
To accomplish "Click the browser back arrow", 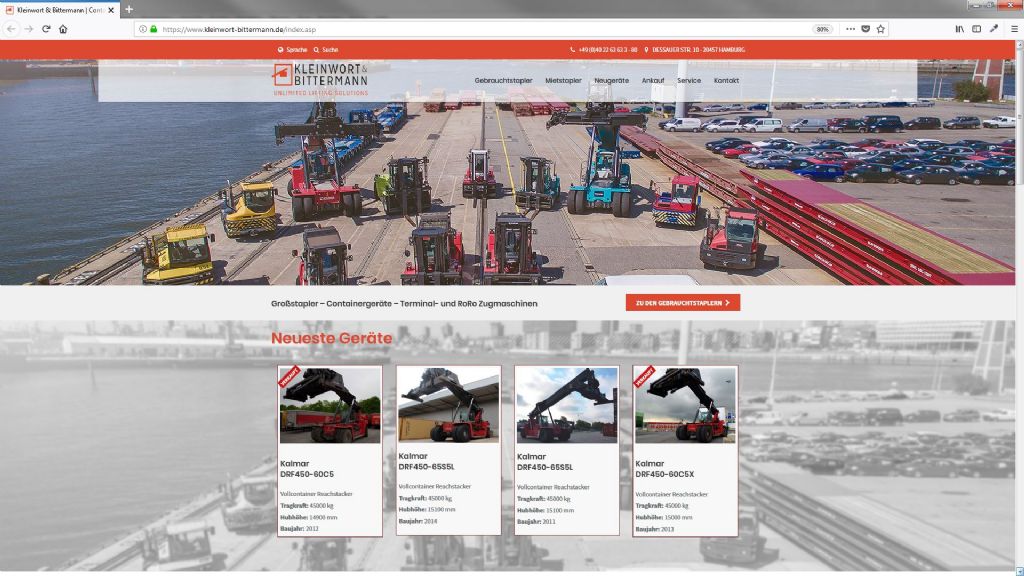I will coord(12,29).
